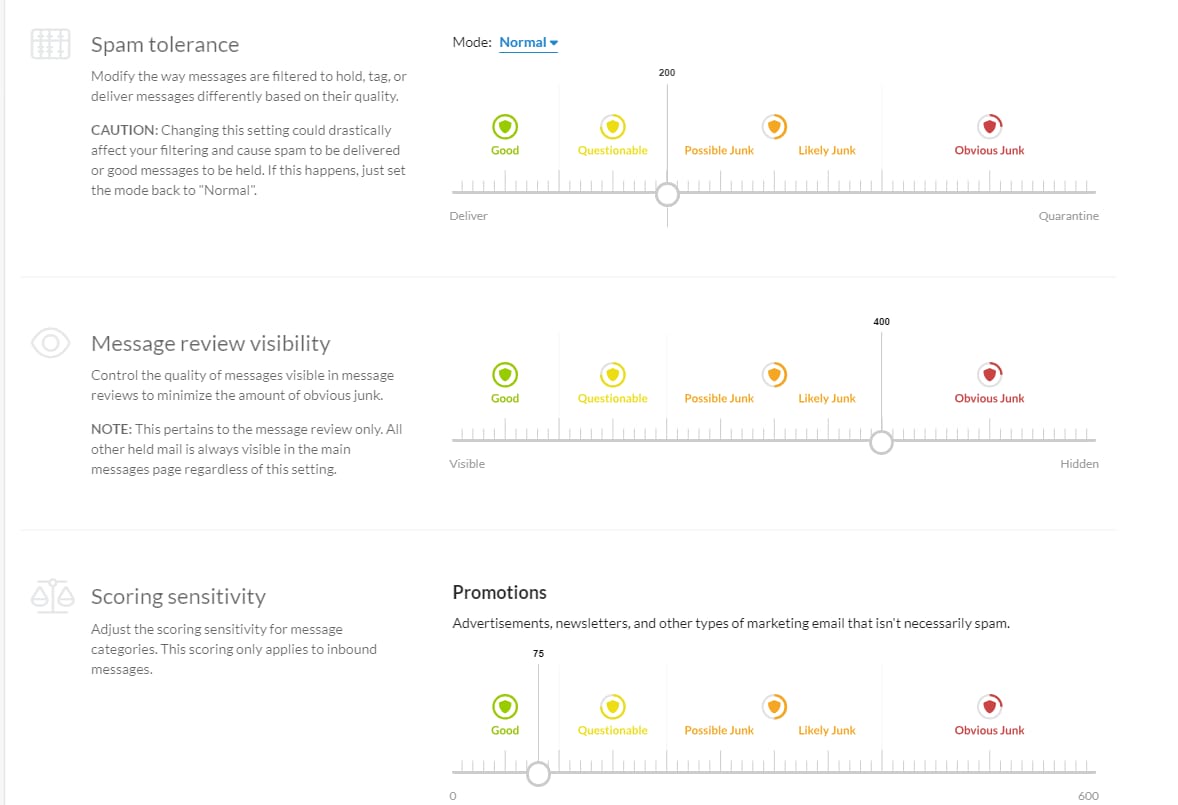Click the Scoring sensitivity scales icon
1178x805 pixels.
(53, 596)
